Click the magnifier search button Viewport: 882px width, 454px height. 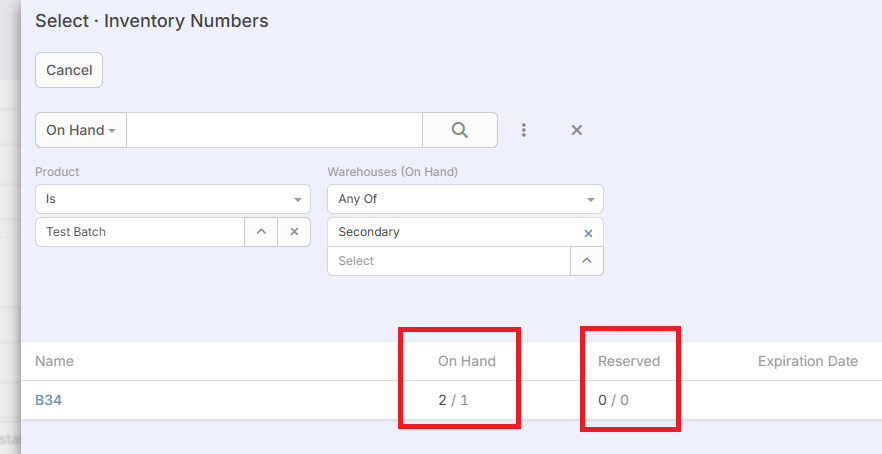460,130
